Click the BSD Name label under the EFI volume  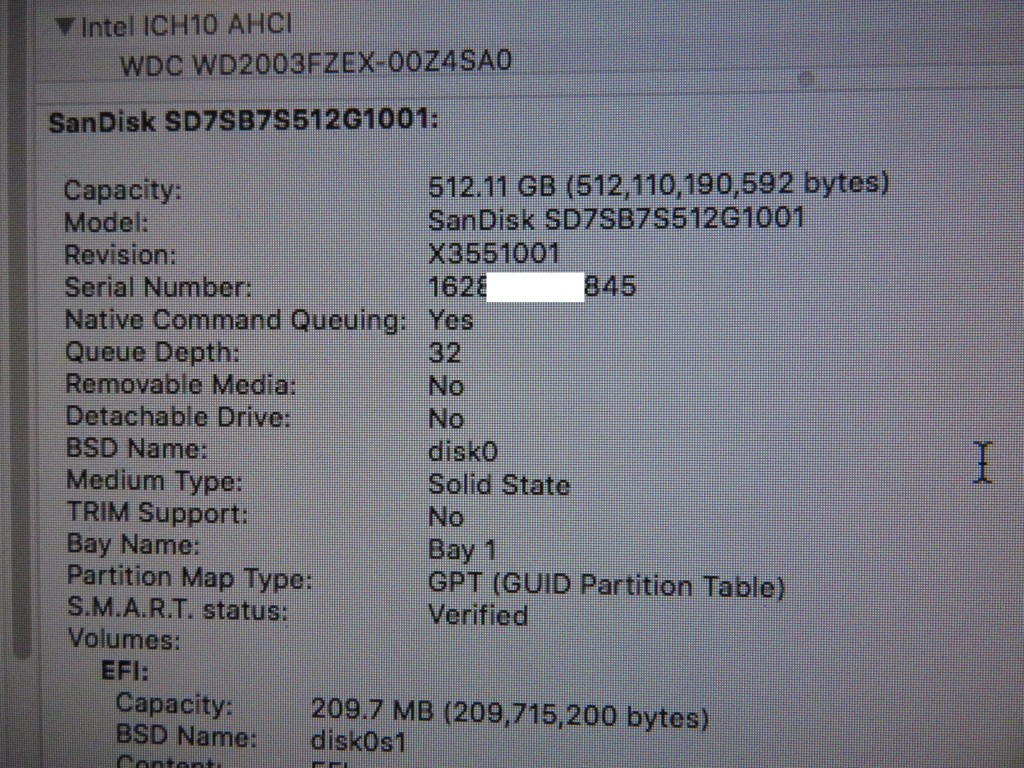(x=186, y=735)
